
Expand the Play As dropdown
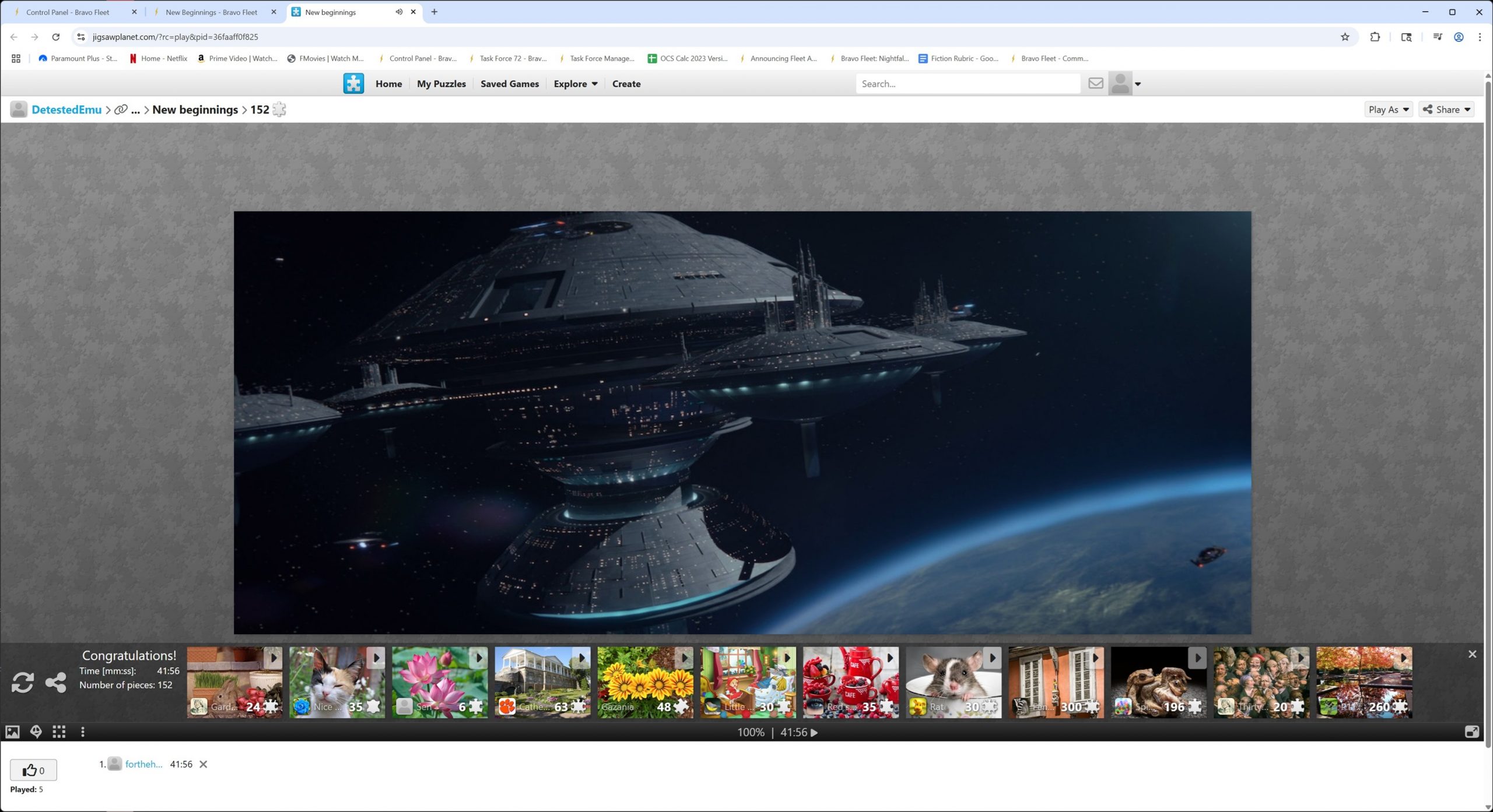[x=1388, y=109]
